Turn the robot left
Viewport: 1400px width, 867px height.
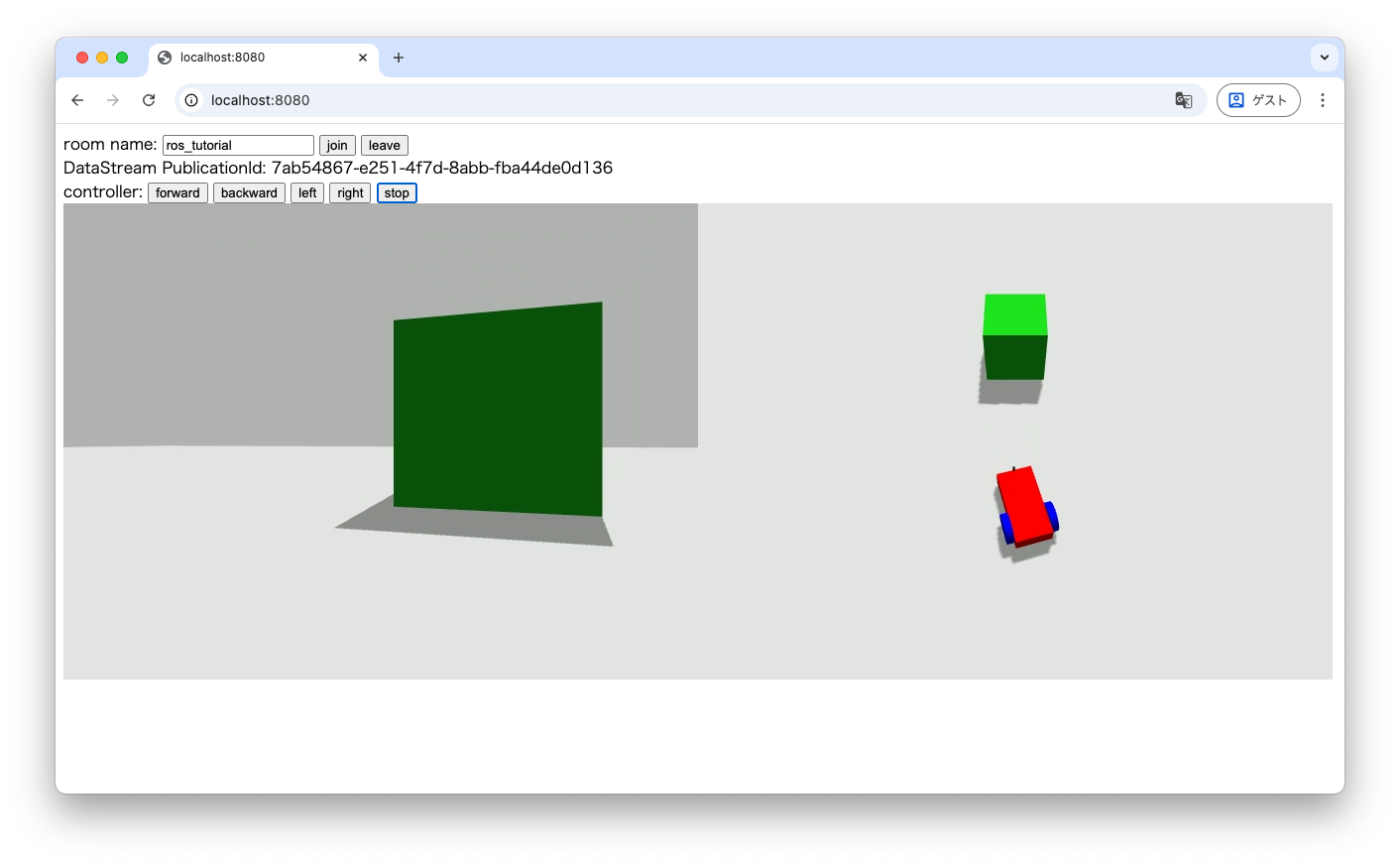coord(307,193)
